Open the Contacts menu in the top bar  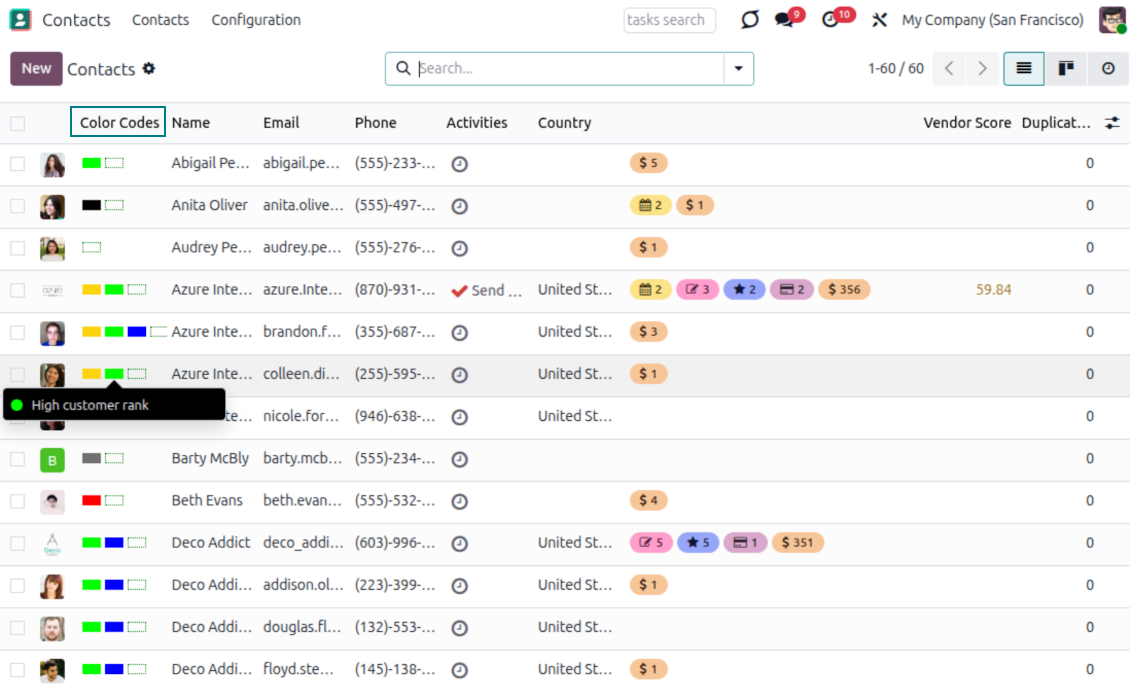tap(160, 19)
